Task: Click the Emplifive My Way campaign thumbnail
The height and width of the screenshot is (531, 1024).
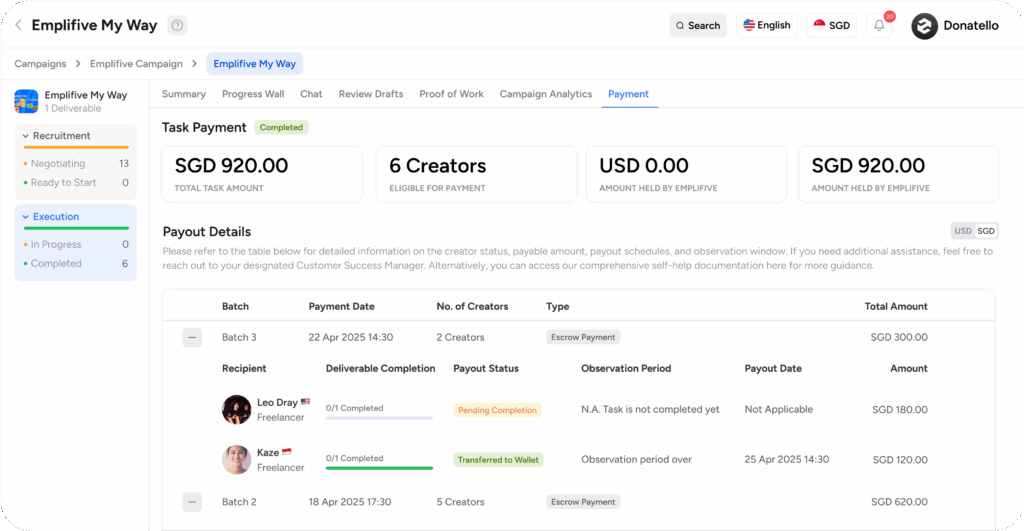Action: click(x=26, y=101)
